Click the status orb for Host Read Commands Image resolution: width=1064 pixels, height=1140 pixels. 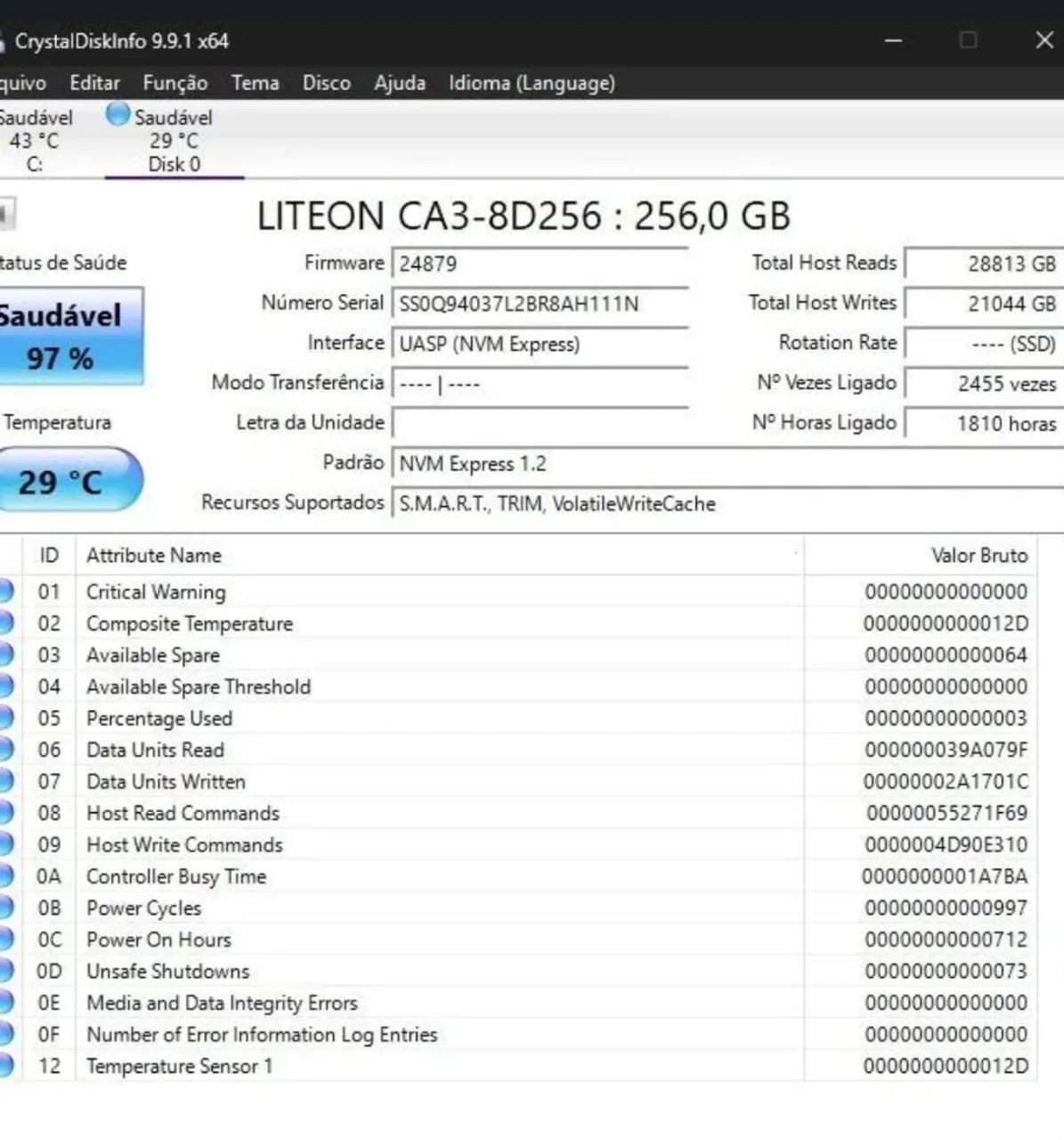pos(5,813)
